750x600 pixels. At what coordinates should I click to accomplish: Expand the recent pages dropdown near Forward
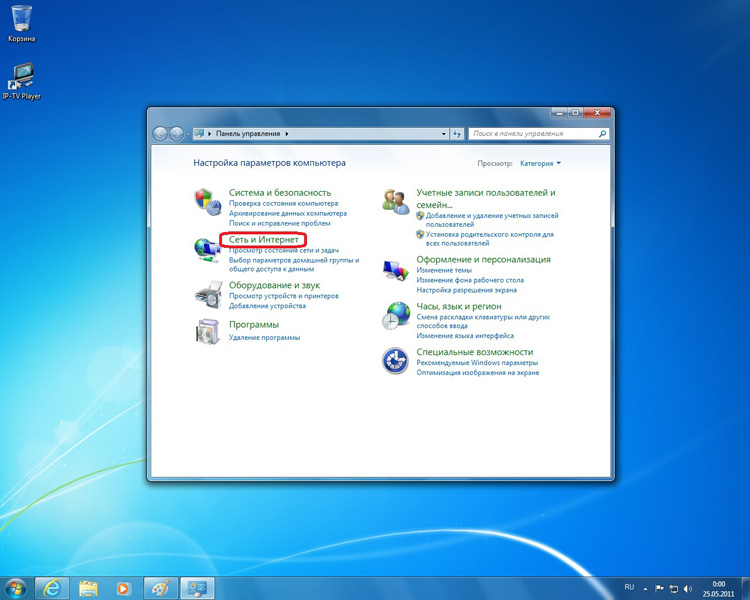[x=188, y=134]
